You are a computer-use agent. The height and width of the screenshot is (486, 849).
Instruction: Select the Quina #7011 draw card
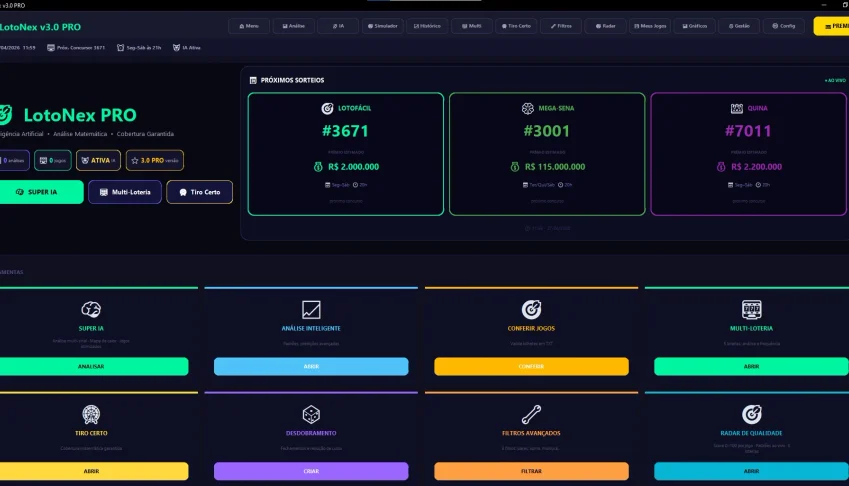tap(748, 154)
